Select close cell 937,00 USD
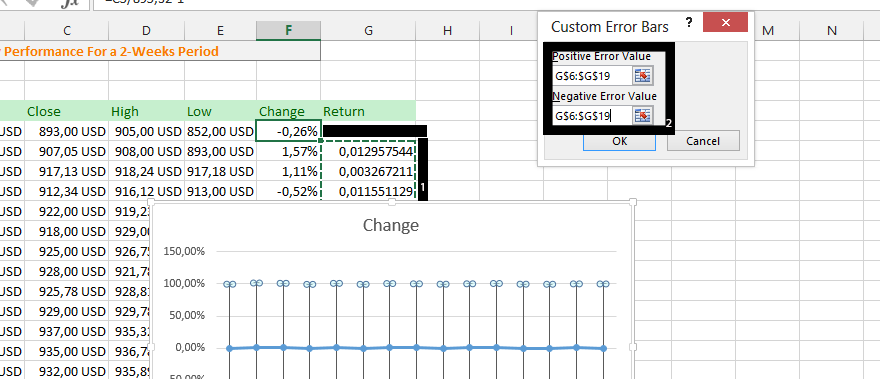880x379 pixels. 67,331
